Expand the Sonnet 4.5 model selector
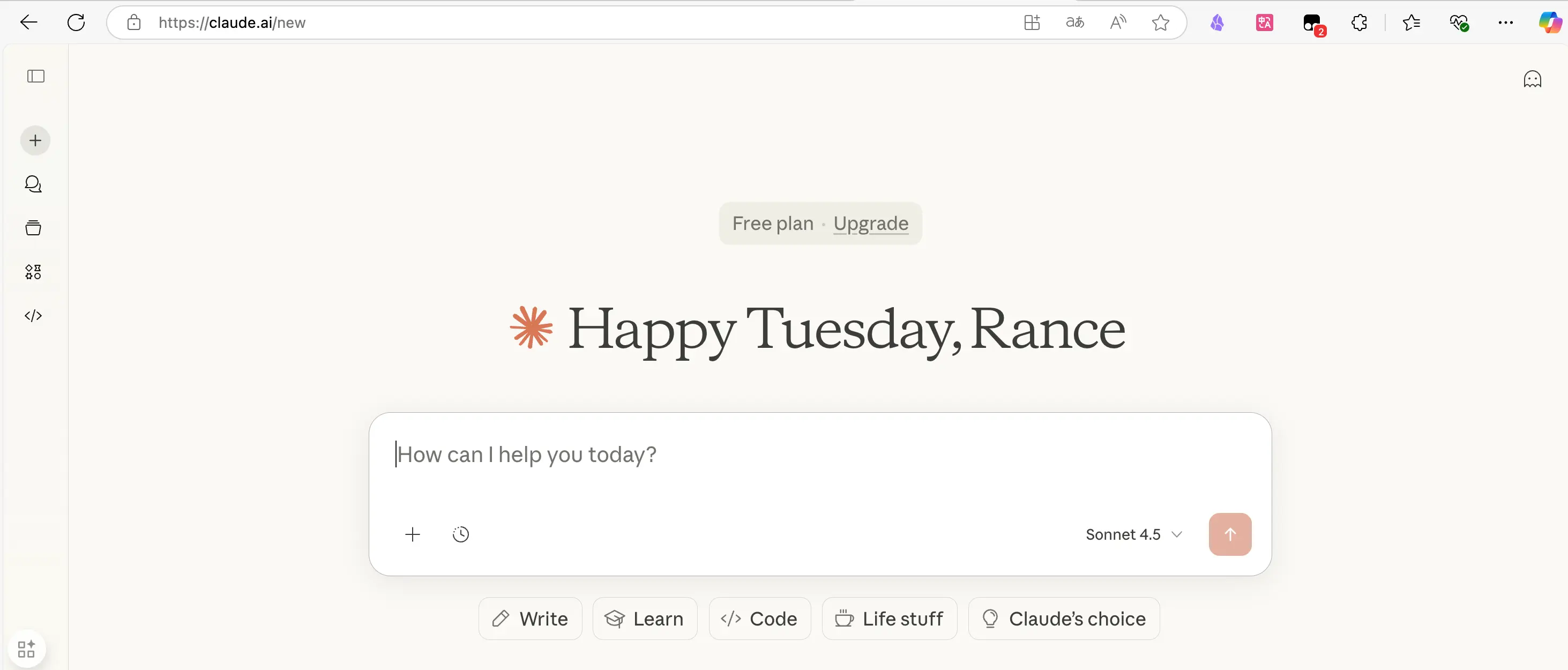 click(x=1133, y=534)
